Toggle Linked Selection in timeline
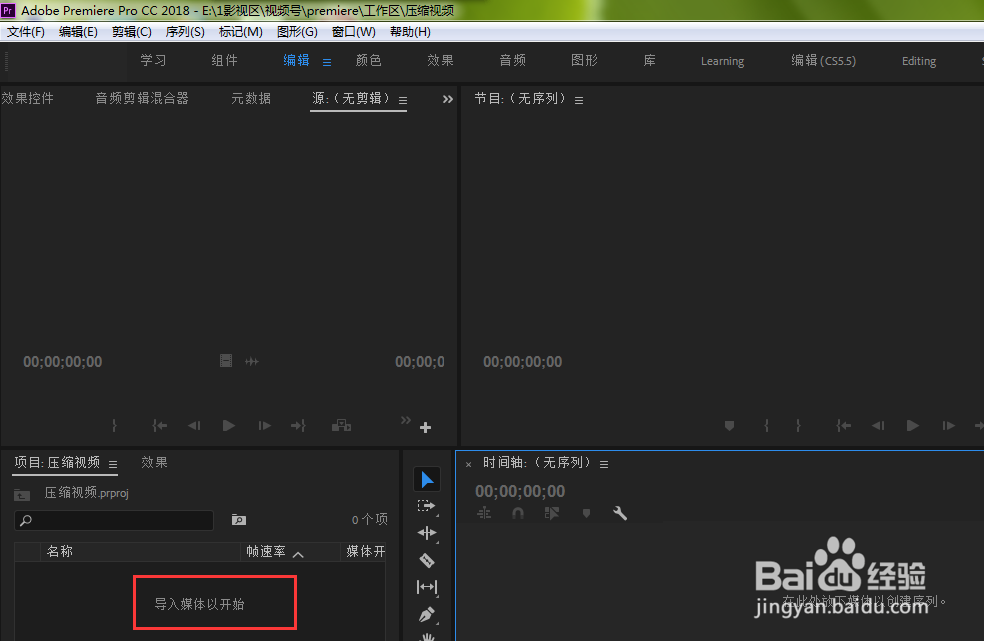 tap(552, 514)
